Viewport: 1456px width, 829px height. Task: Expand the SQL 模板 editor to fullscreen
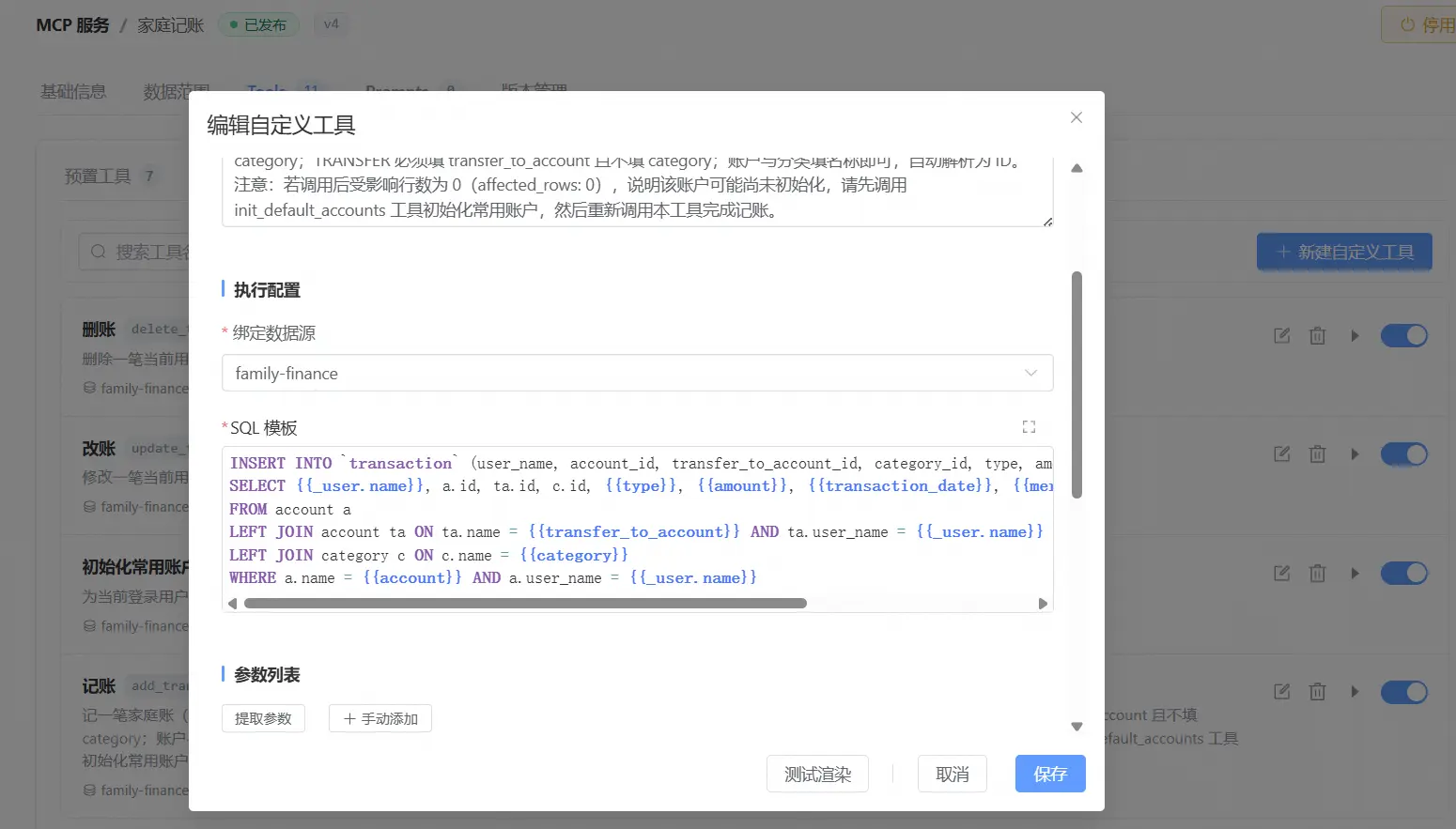(x=1029, y=427)
